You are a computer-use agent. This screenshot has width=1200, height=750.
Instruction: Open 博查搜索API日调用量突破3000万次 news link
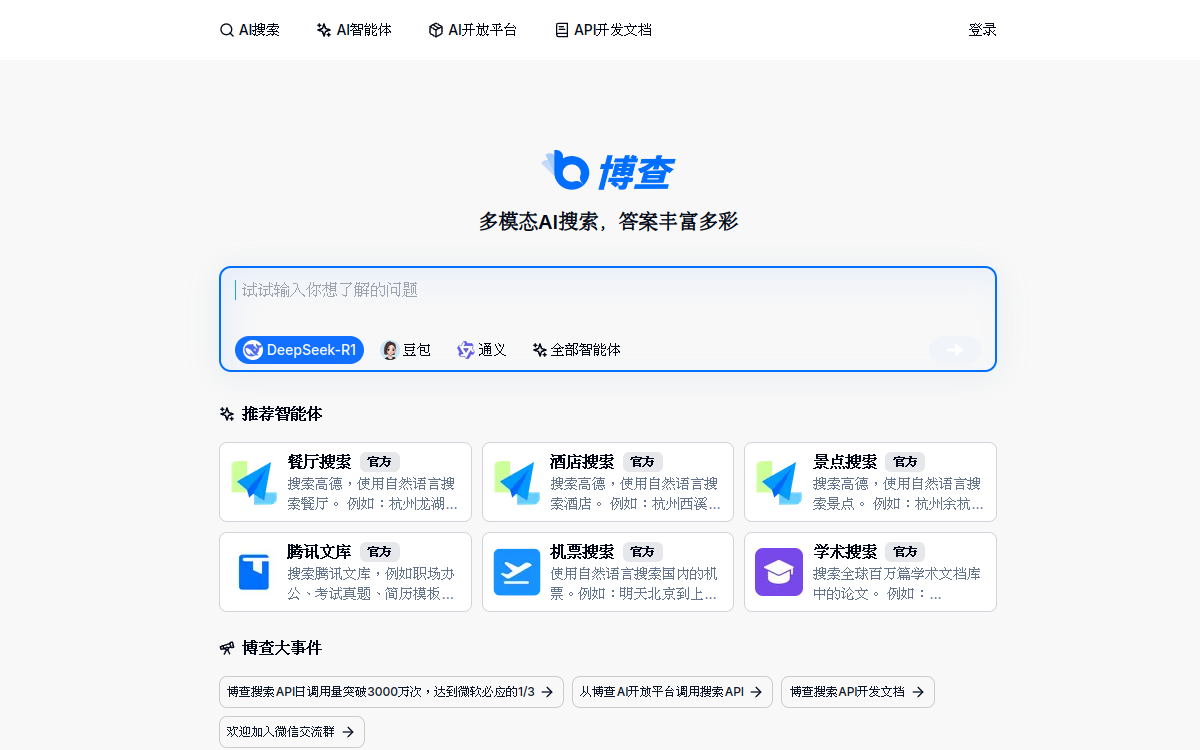391,692
